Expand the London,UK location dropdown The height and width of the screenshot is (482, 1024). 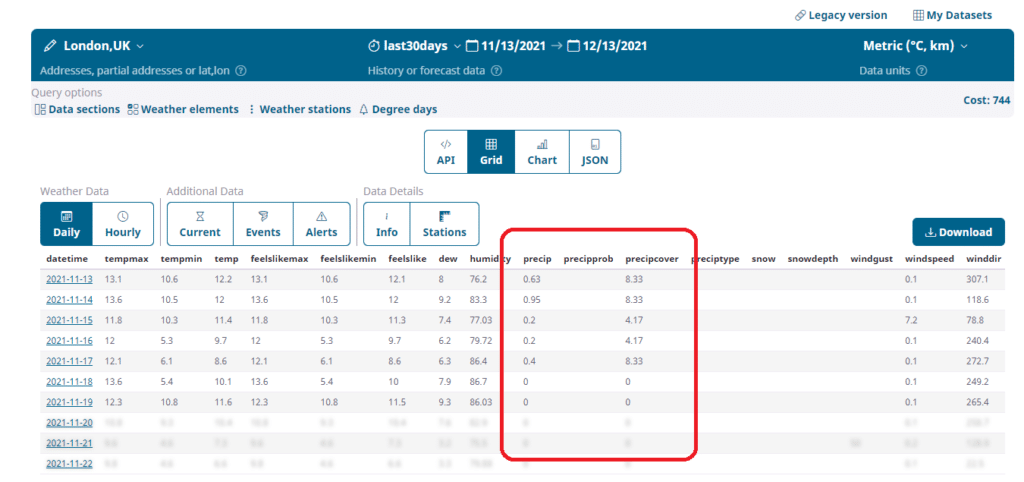(x=140, y=46)
